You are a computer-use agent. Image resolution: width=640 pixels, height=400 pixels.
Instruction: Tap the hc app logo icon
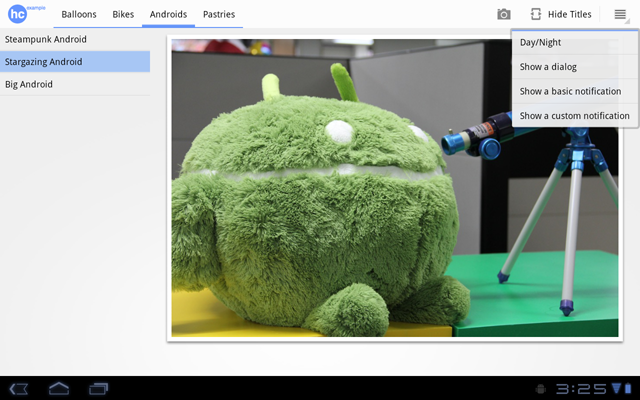coord(18,14)
